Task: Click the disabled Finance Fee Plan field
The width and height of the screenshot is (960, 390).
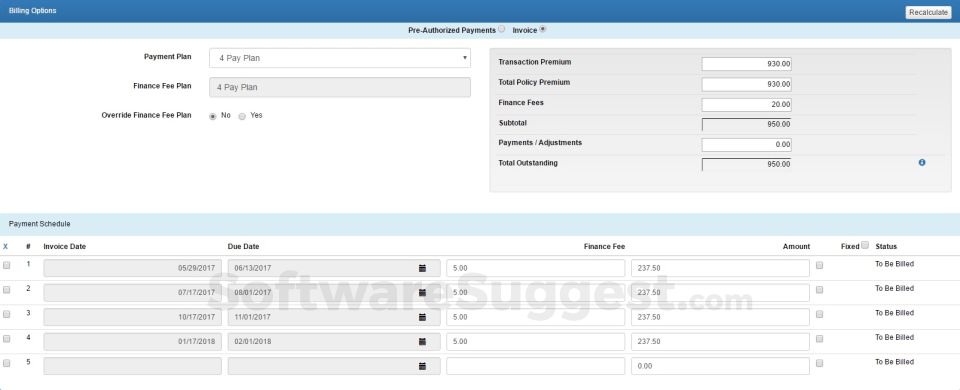Action: (x=340, y=87)
